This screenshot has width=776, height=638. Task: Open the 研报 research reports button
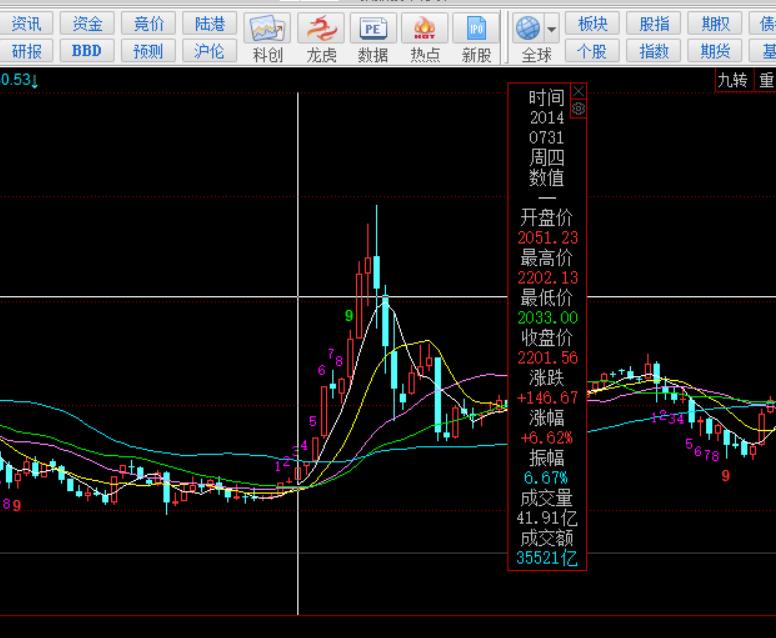26,50
